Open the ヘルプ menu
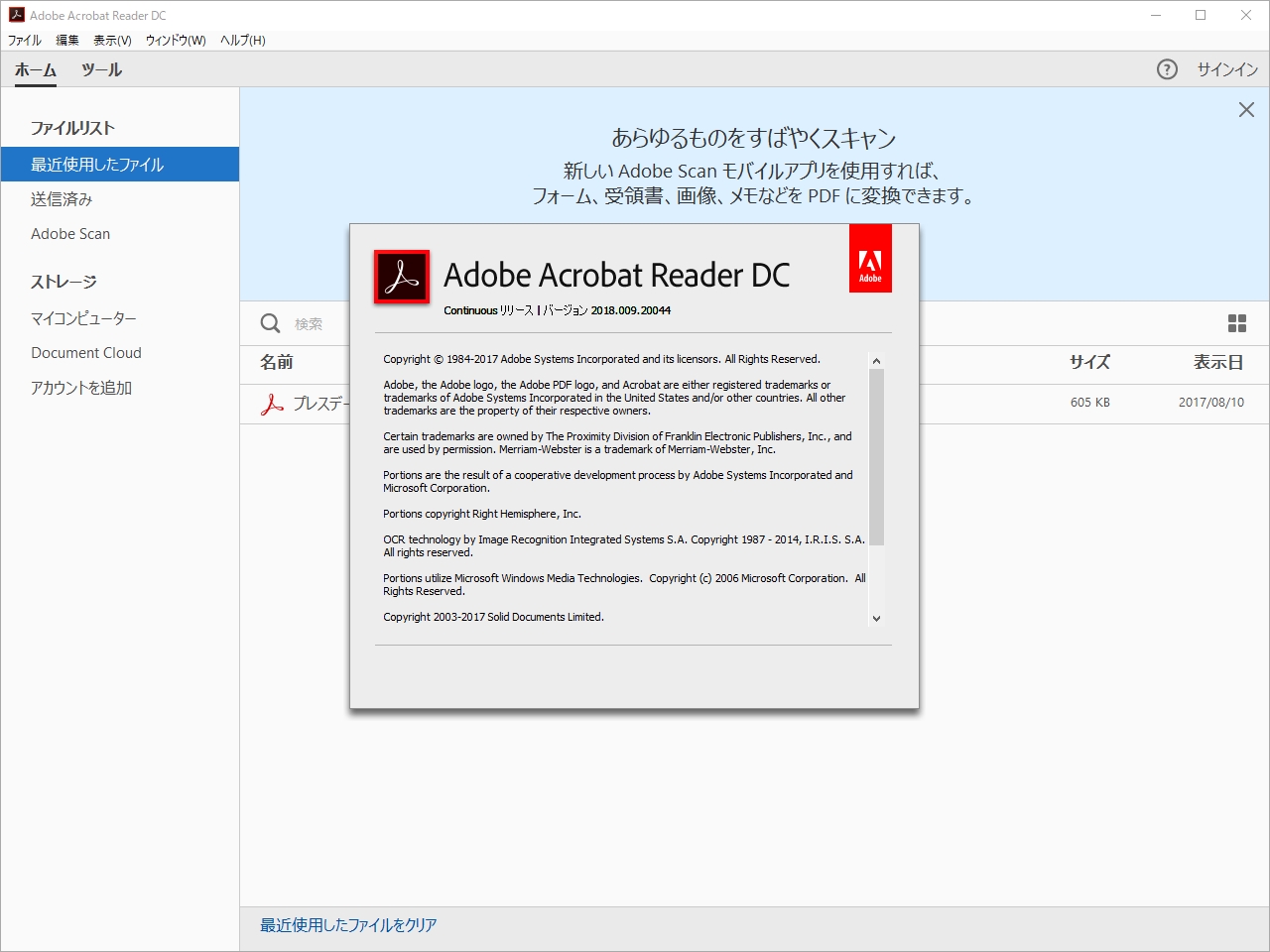1270x952 pixels. point(241,40)
